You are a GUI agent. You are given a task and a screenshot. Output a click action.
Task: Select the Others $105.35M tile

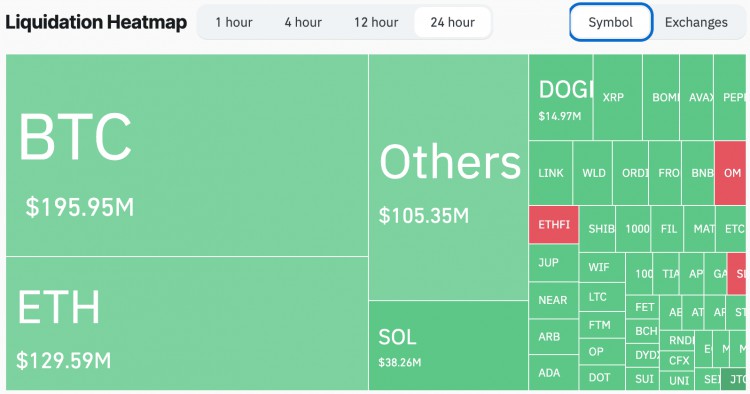(x=449, y=177)
